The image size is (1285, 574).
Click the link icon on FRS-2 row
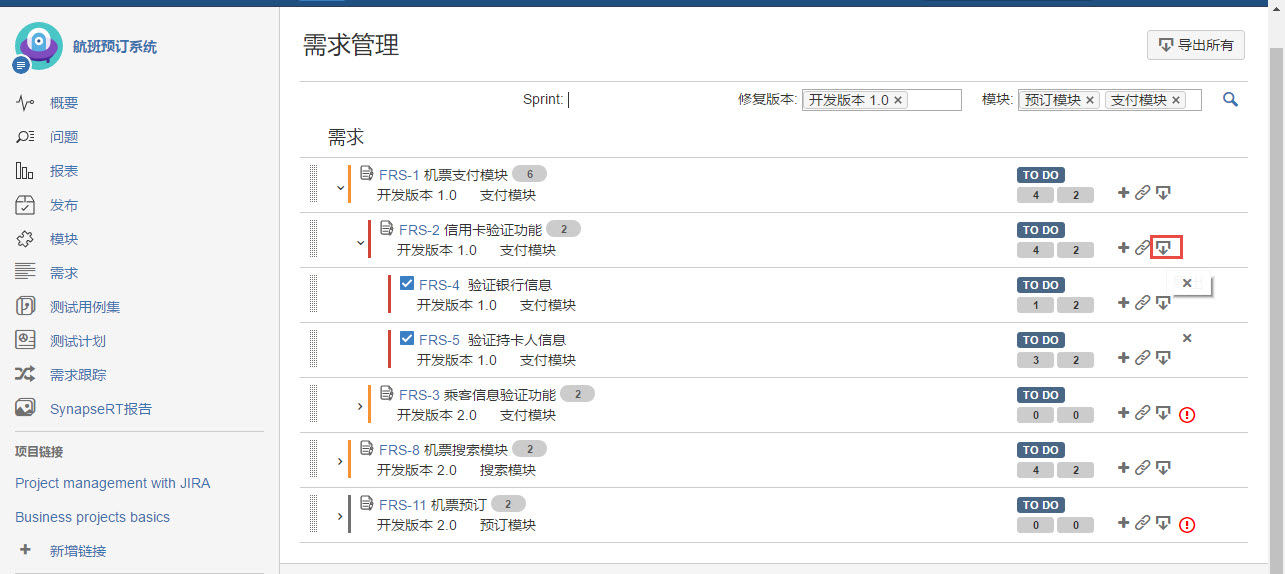[x=1142, y=248]
